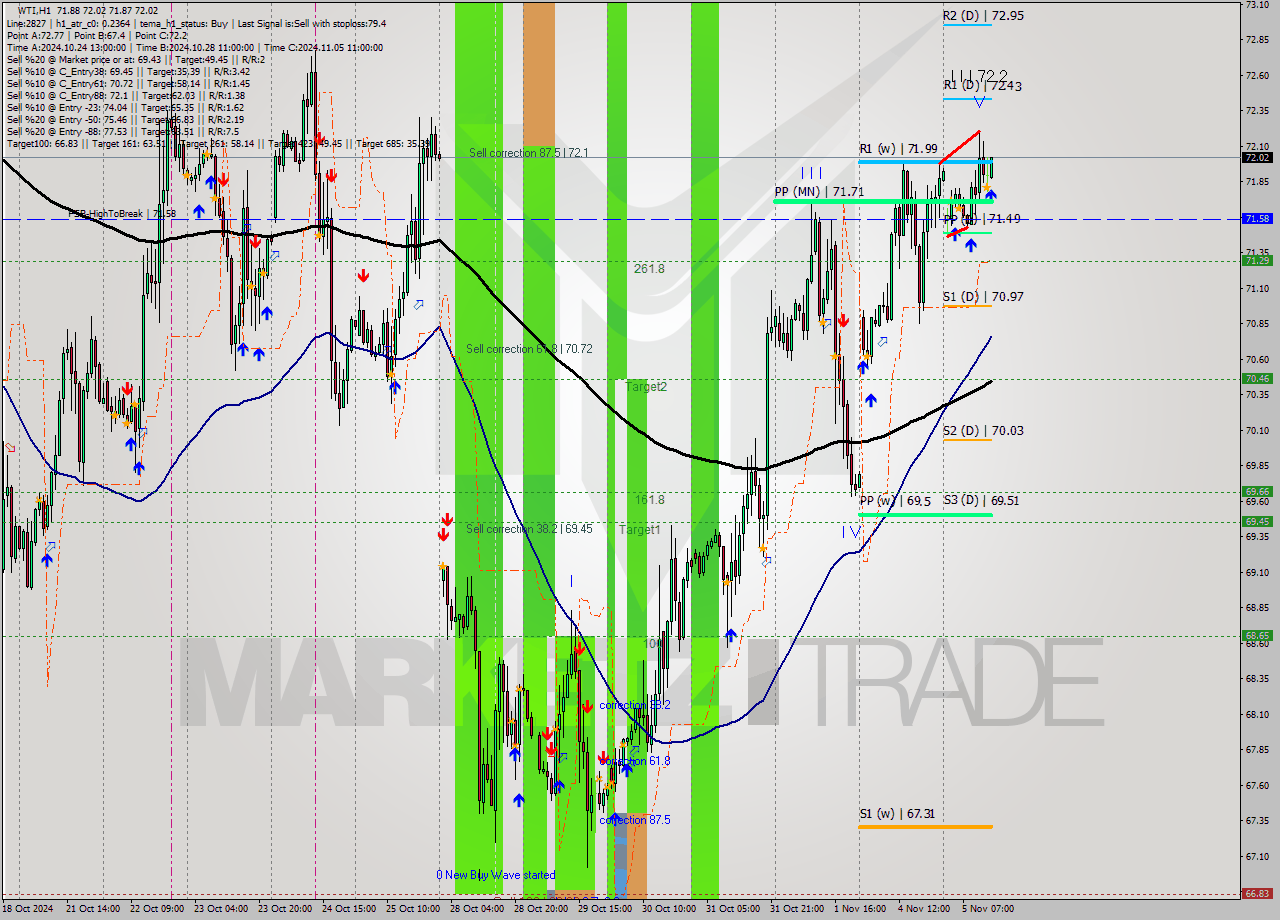Click the '1 Nov 16:00' time axis label

pos(860,909)
